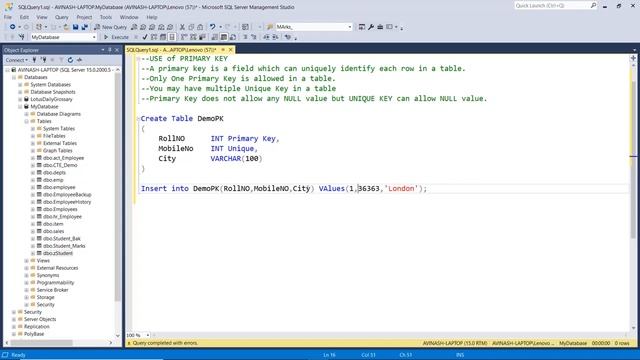Click the PolyBase tree node
This screenshot has height=360, width=640.
coord(34,334)
